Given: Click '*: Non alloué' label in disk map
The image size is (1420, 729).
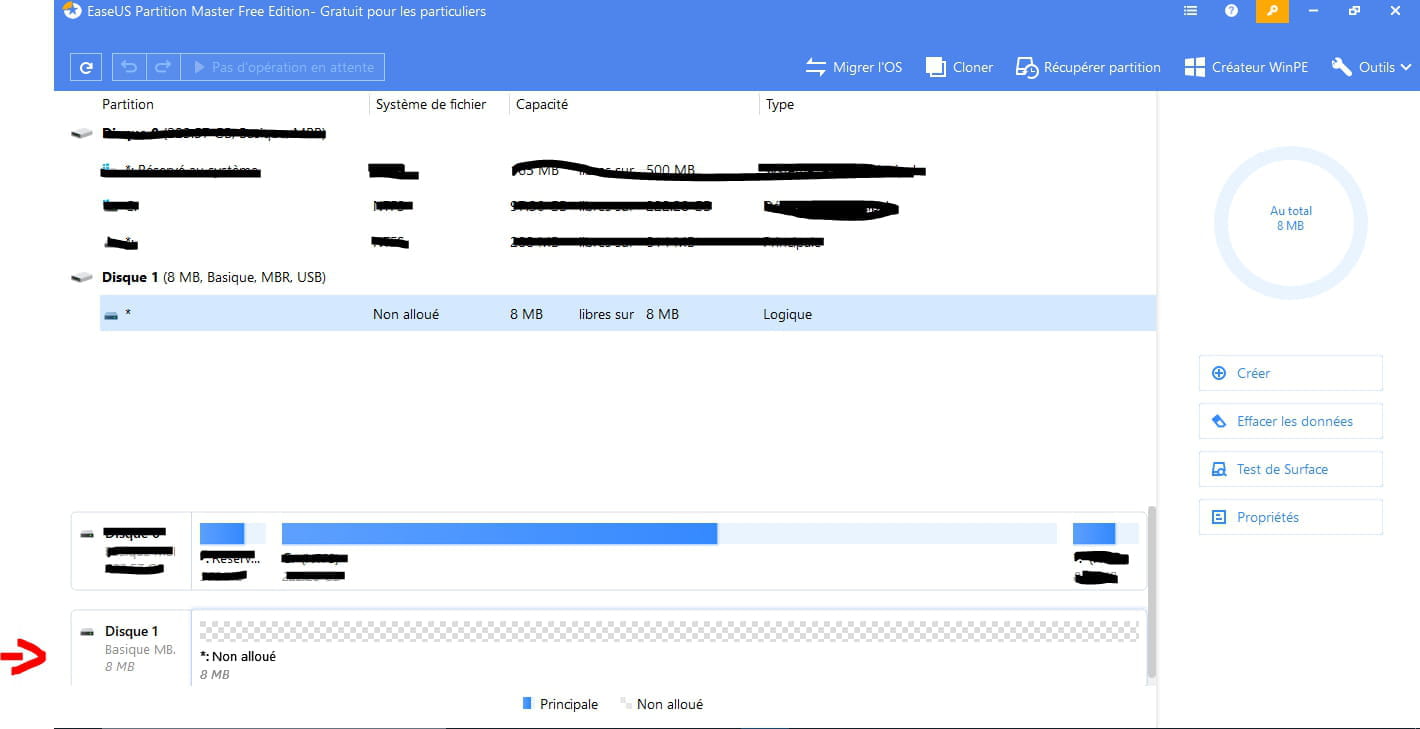Looking at the screenshot, I should (238, 657).
